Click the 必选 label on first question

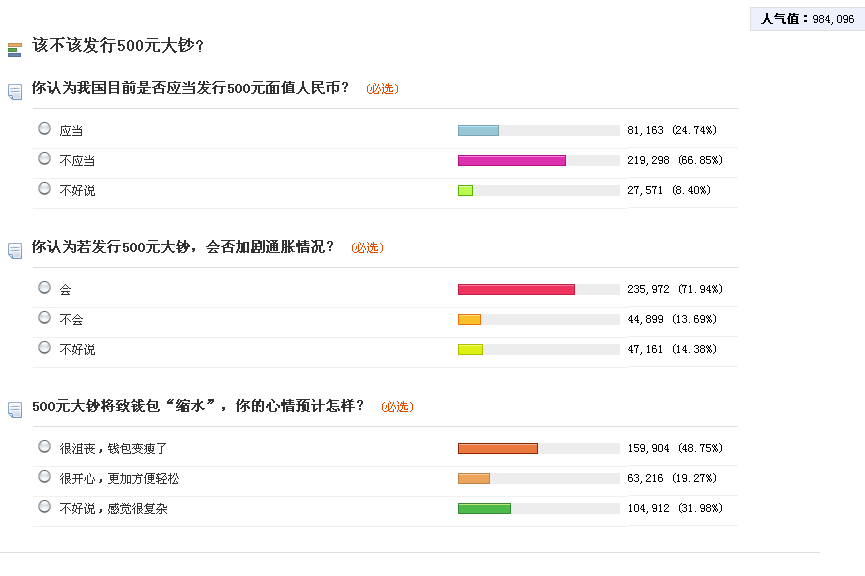click(x=382, y=89)
